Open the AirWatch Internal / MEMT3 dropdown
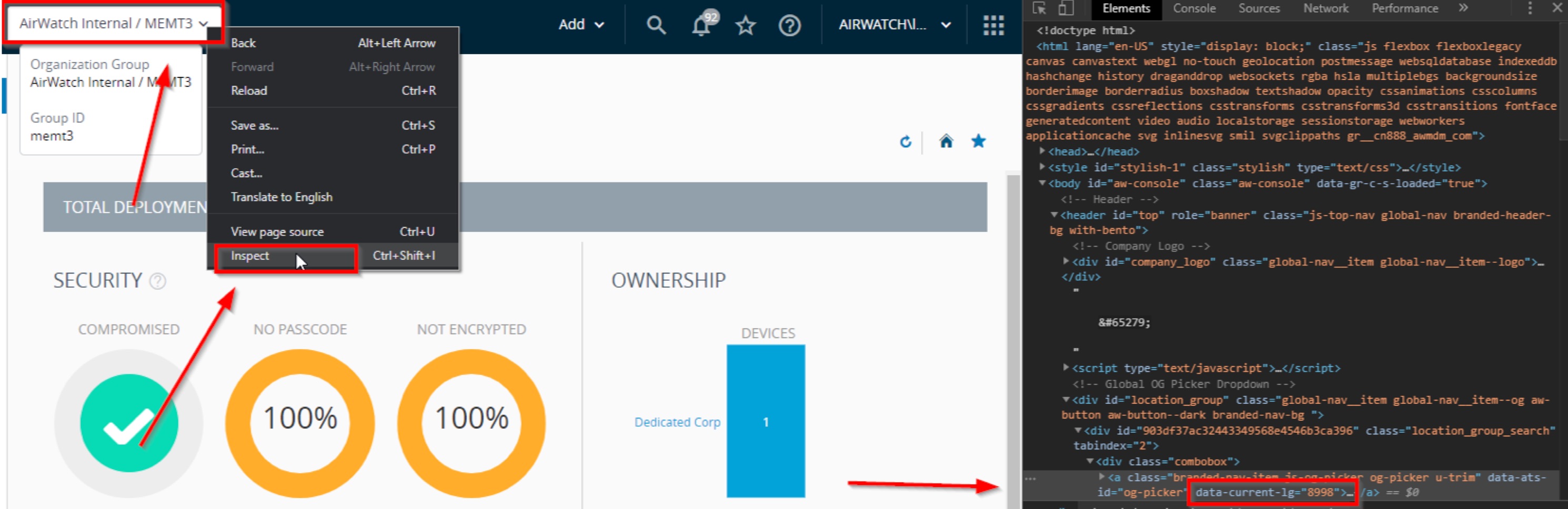Viewport: 1568px width, 509px height. coord(113,24)
